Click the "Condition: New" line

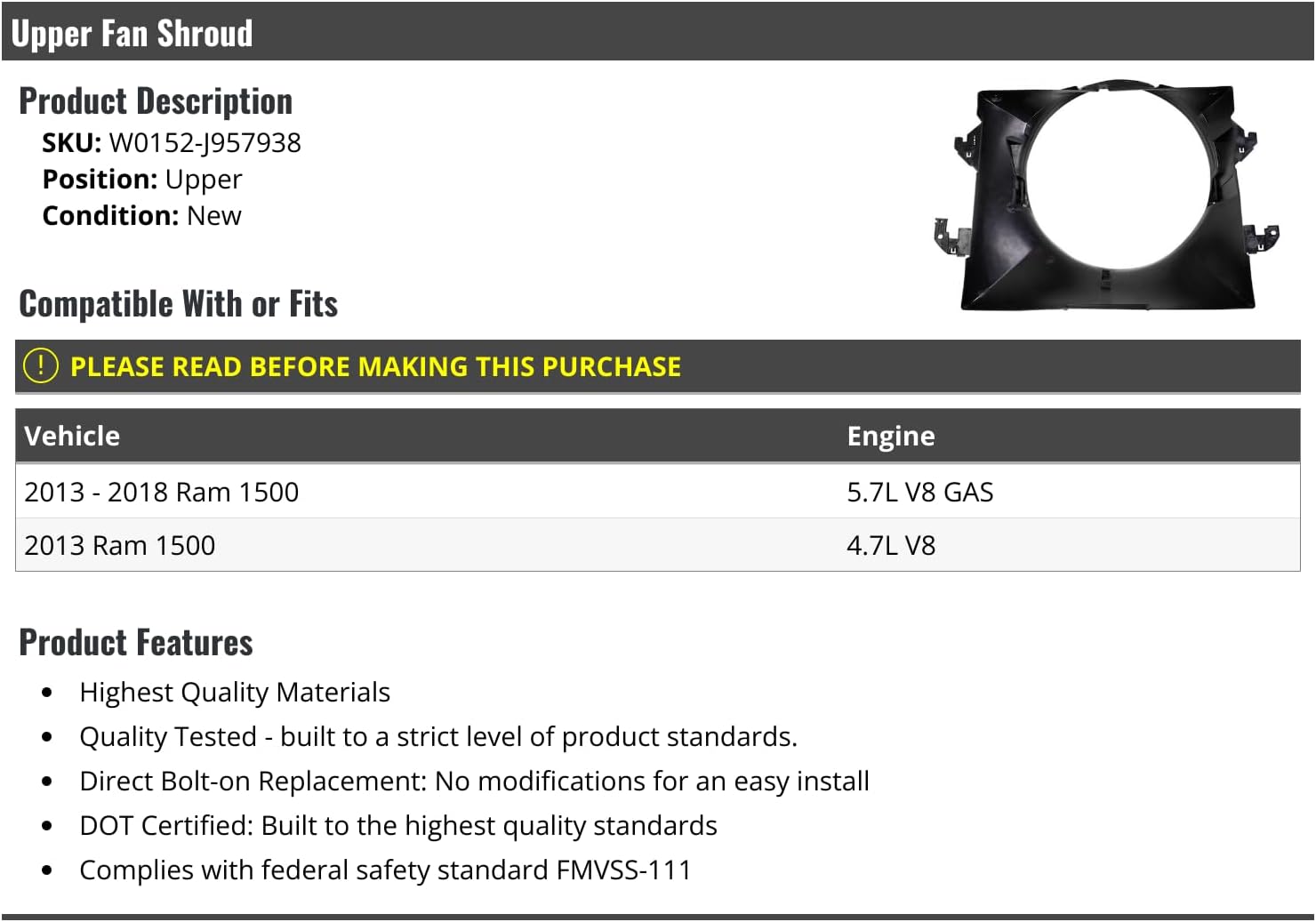(x=142, y=215)
